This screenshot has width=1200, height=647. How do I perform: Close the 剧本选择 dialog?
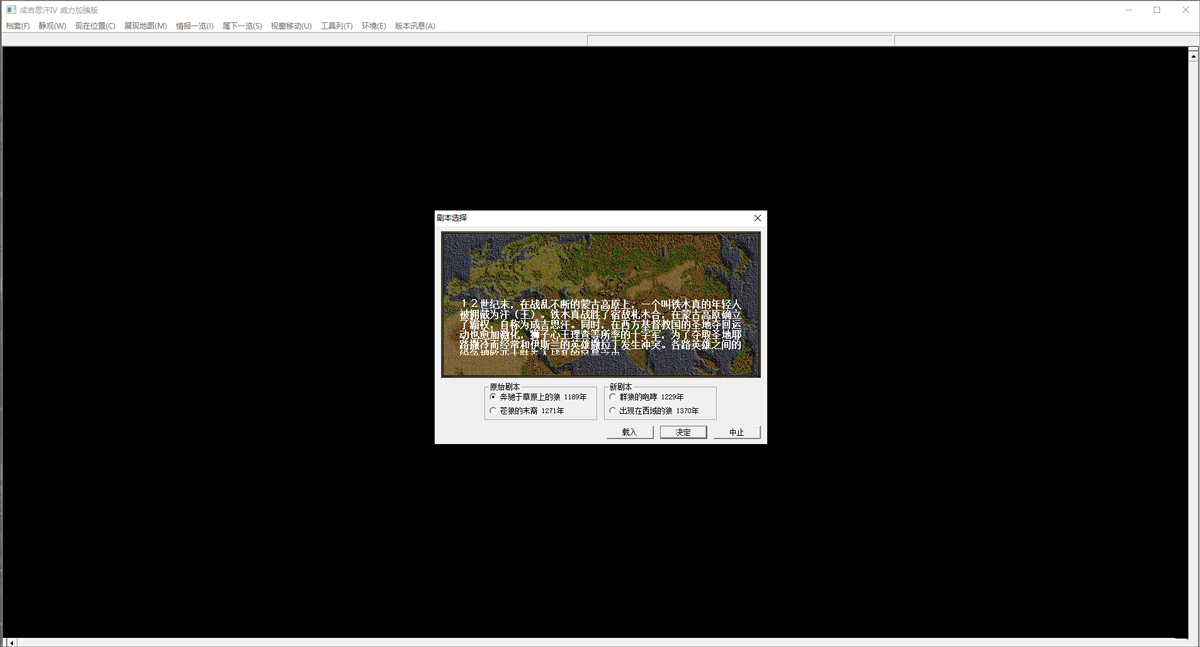click(757, 218)
